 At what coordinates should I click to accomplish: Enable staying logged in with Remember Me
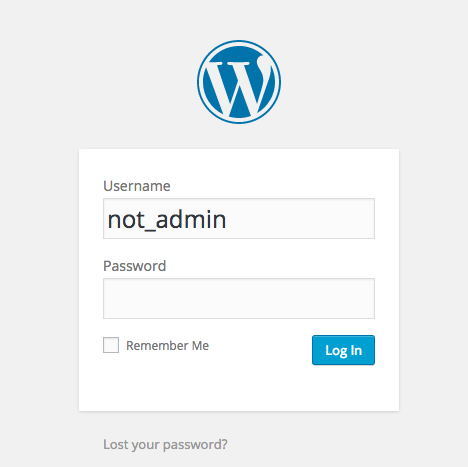[111, 345]
